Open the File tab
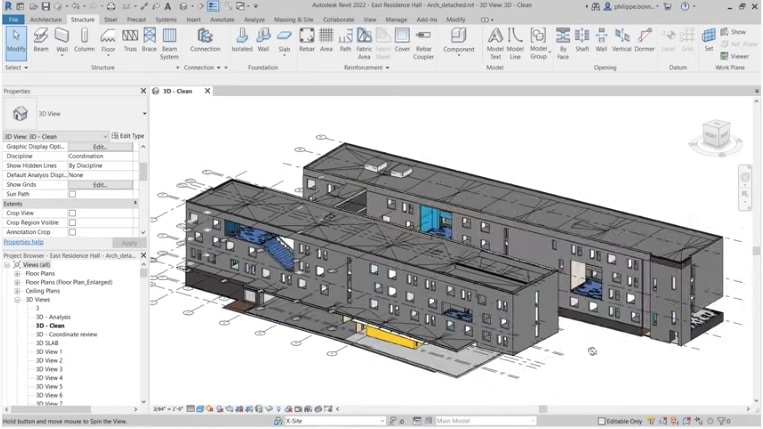The image size is (763, 429). click(13, 19)
